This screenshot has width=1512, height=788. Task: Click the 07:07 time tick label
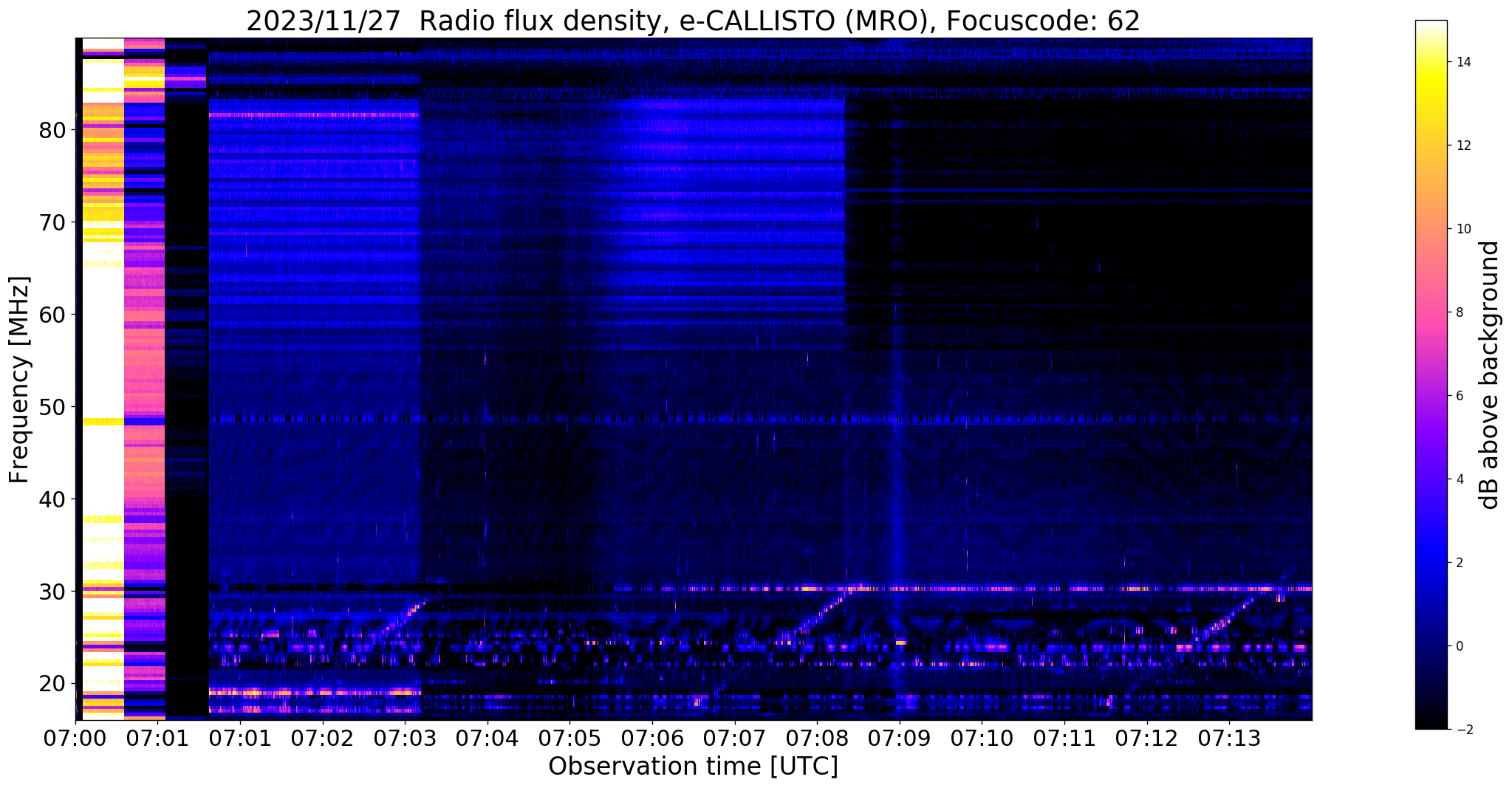click(x=735, y=738)
